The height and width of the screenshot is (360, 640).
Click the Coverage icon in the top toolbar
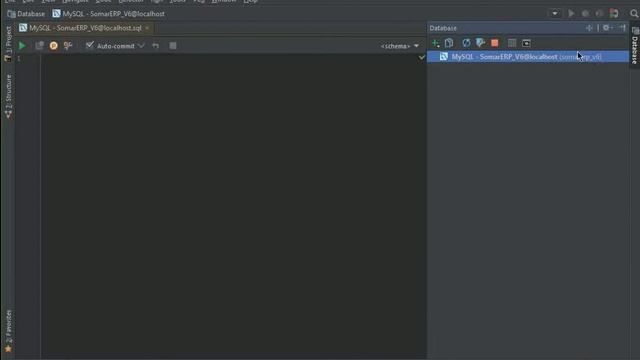coord(599,13)
